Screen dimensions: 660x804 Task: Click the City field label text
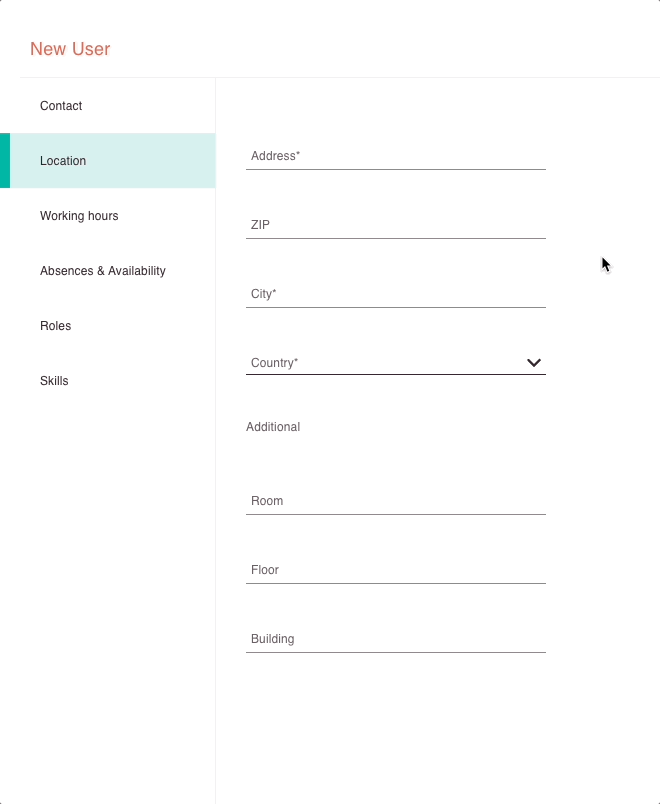tap(264, 294)
